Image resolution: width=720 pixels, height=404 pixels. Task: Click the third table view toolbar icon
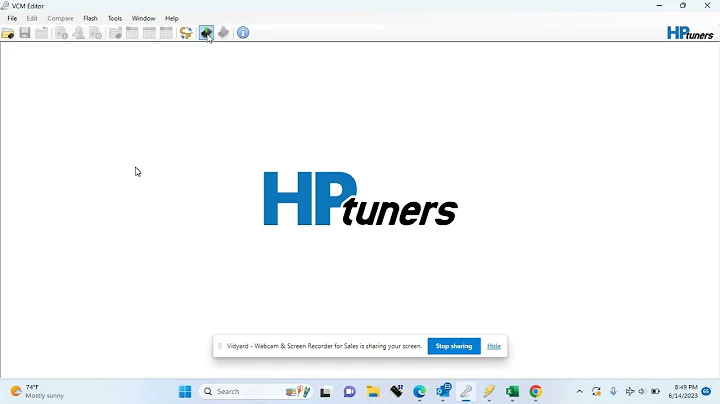pyautogui.click(x=166, y=33)
